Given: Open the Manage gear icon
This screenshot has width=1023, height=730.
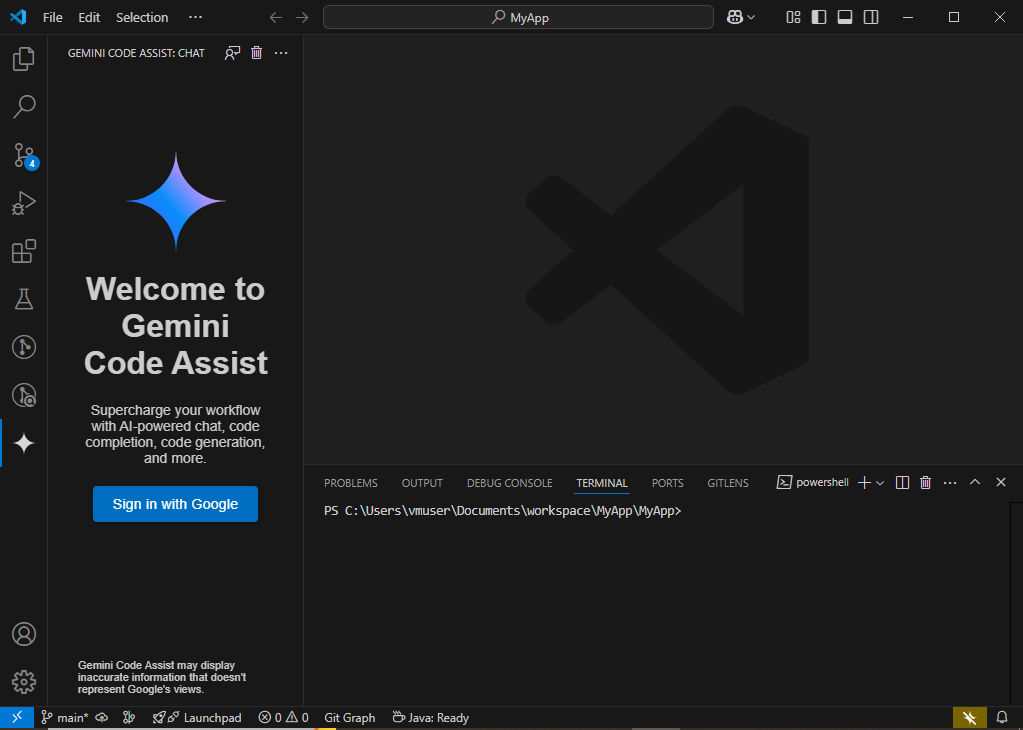Looking at the screenshot, I should click(23, 682).
